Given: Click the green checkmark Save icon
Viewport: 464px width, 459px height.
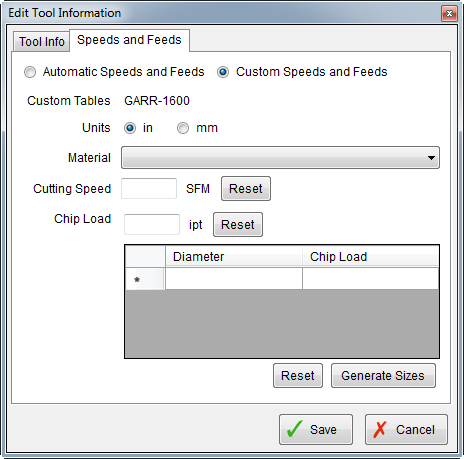Looking at the screenshot, I should pos(295,429).
